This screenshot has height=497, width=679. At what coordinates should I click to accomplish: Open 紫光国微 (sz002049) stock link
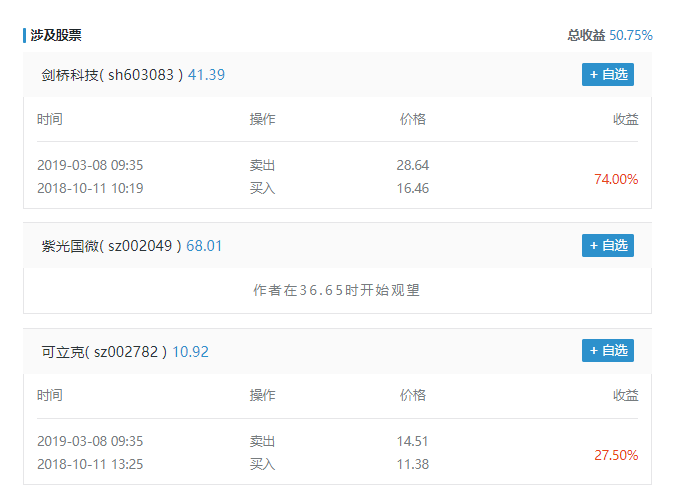[112, 246]
